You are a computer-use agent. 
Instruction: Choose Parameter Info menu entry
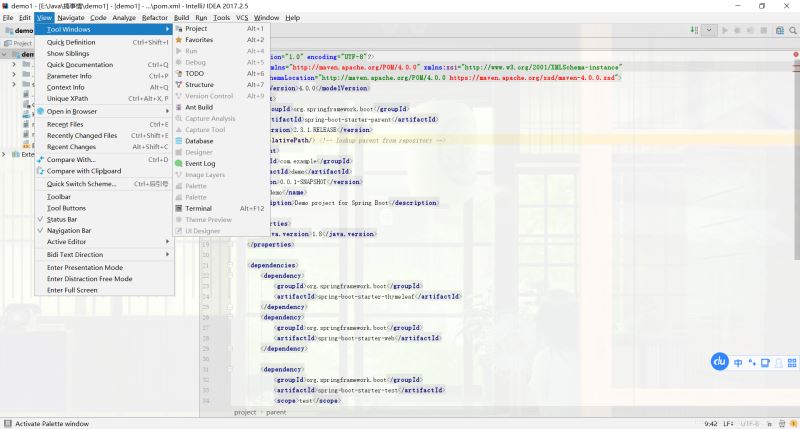coord(104,76)
